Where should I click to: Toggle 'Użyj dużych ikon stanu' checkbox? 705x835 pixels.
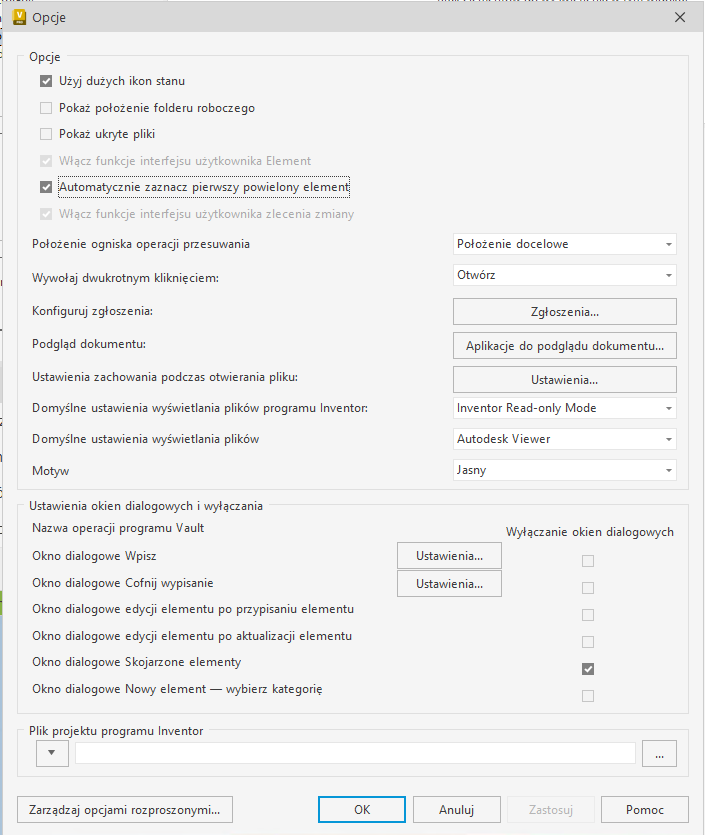point(46,81)
